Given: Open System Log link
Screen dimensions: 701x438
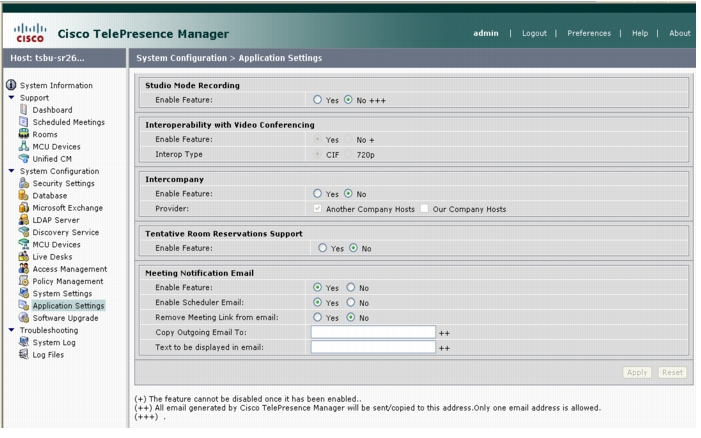Looking at the screenshot, I should tap(54, 342).
